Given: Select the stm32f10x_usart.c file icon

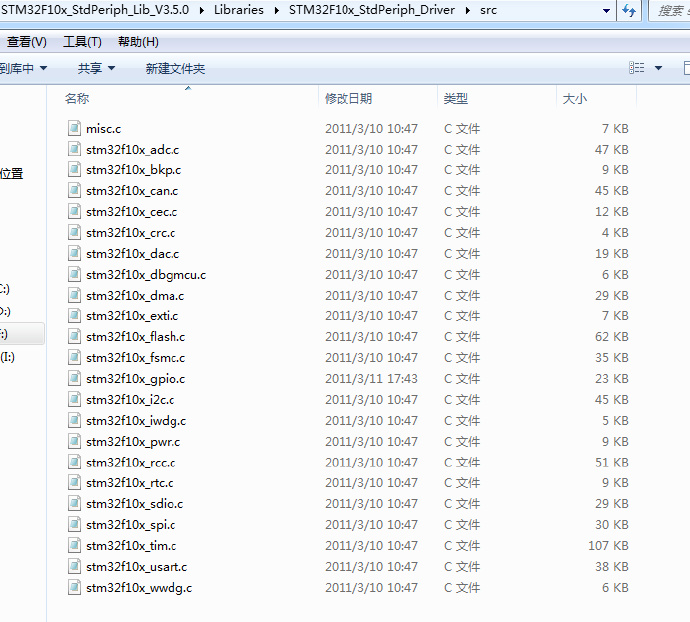Looking at the screenshot, I should (x=74, y=567).
